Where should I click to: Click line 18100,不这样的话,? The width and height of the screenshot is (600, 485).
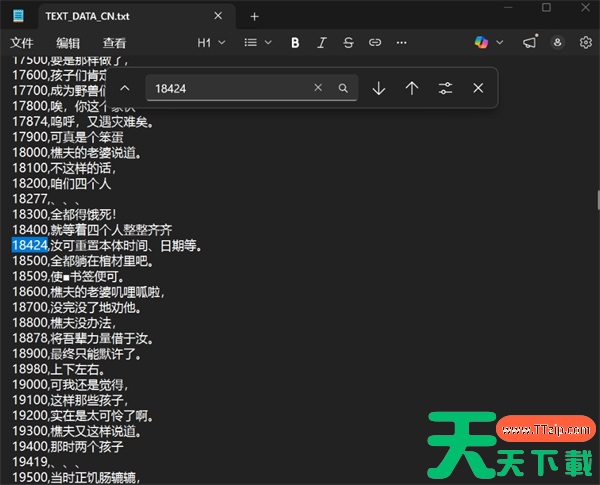tap(64, 168)
